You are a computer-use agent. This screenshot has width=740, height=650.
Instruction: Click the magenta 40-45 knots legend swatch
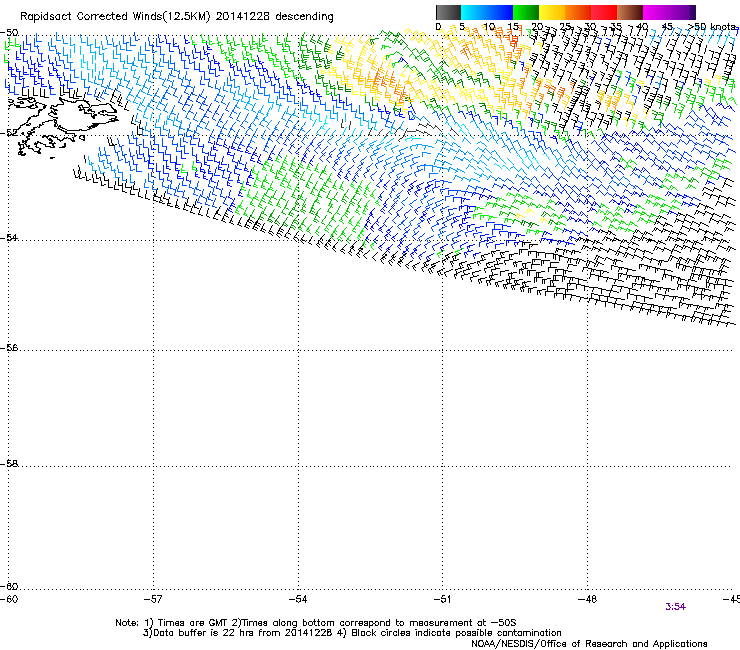[656, 12]
